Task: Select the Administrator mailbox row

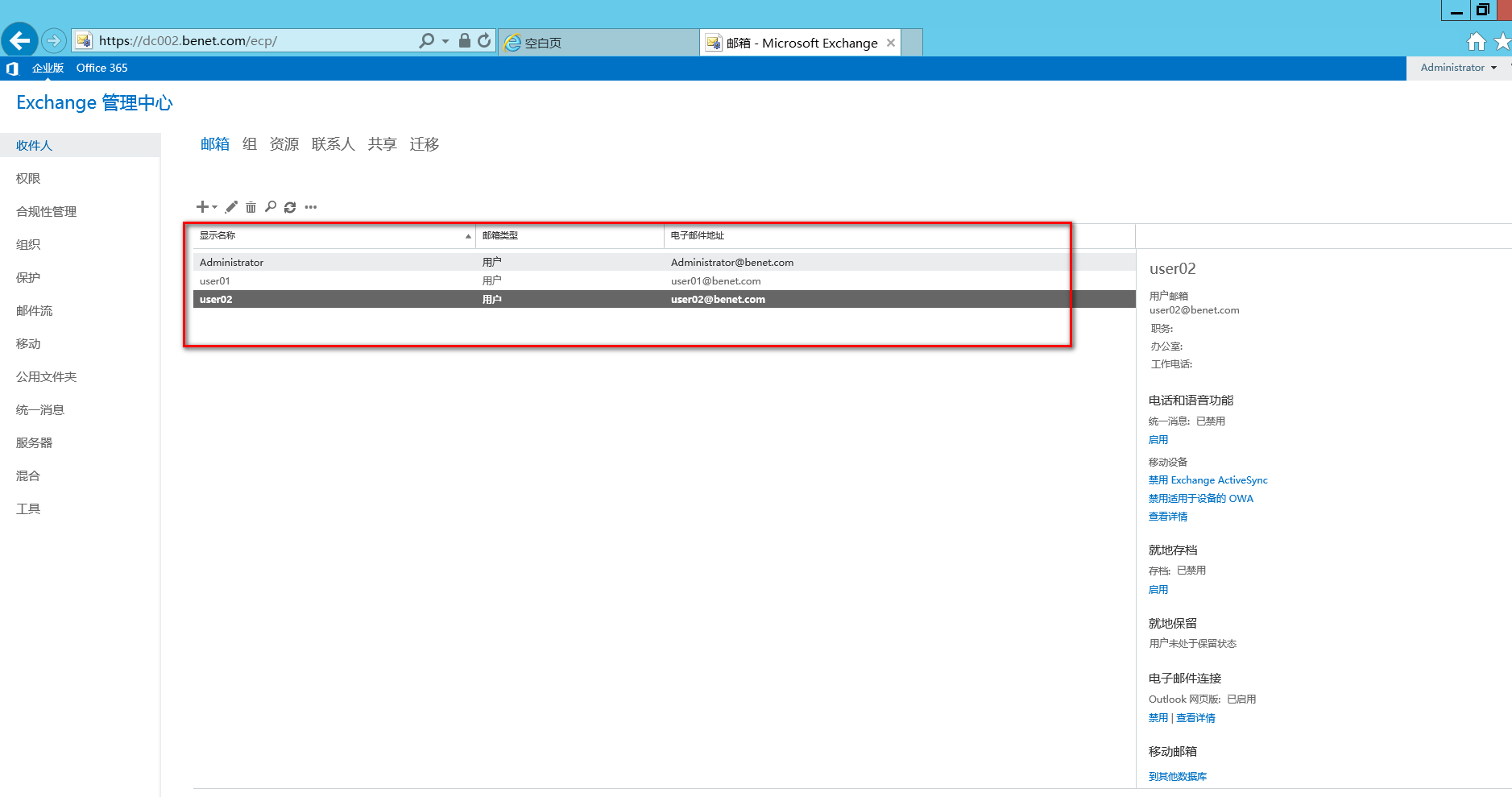Action: 665,263
